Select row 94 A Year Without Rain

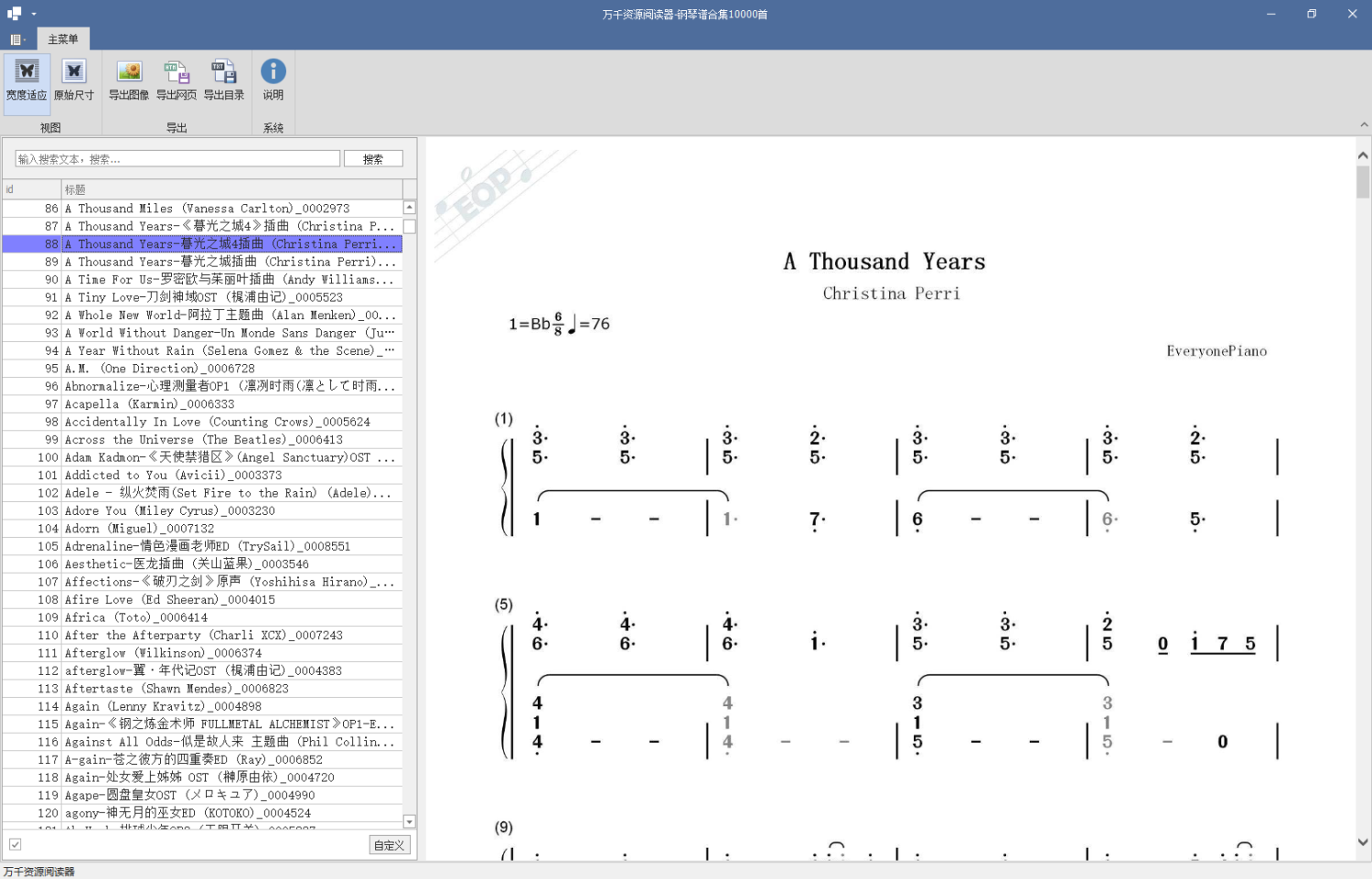coord(202,350)
